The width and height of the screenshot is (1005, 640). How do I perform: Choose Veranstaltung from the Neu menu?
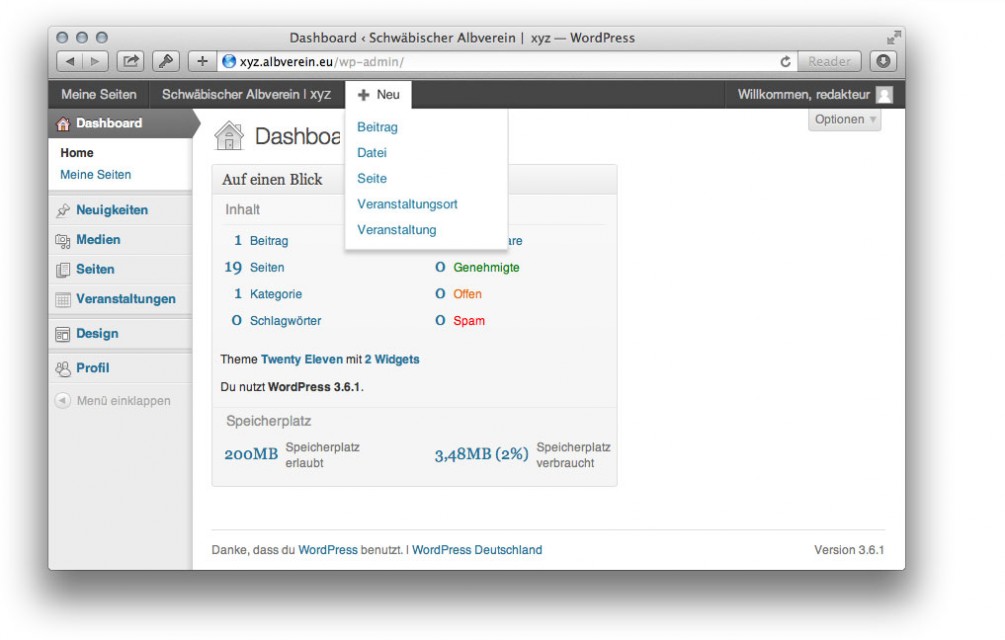tap(397, 229)
